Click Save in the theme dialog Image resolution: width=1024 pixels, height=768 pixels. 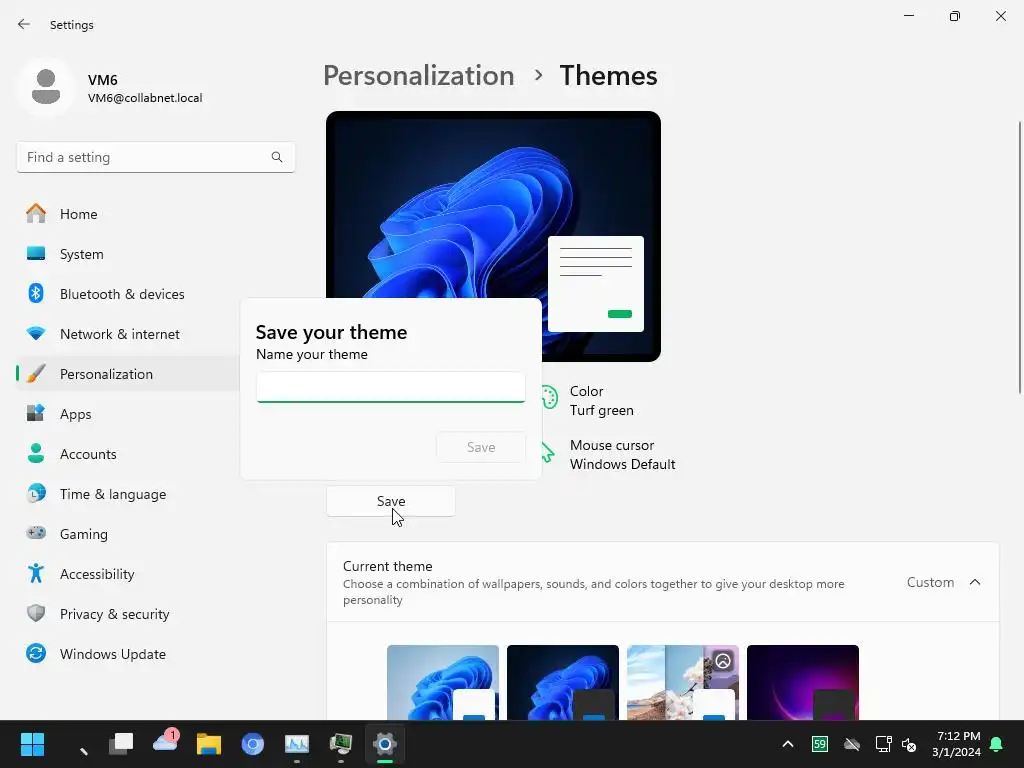coord(481,447)
